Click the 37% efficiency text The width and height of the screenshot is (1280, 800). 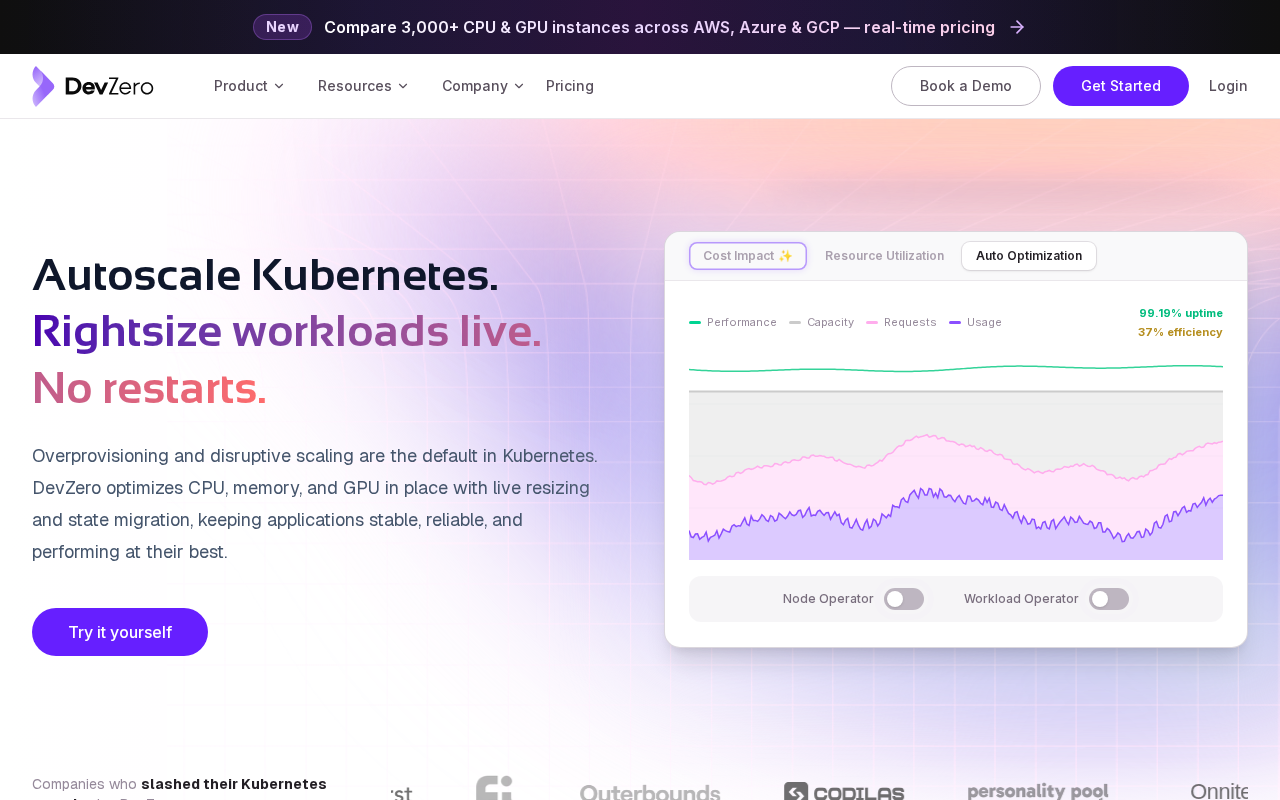tap(1180, 332)
